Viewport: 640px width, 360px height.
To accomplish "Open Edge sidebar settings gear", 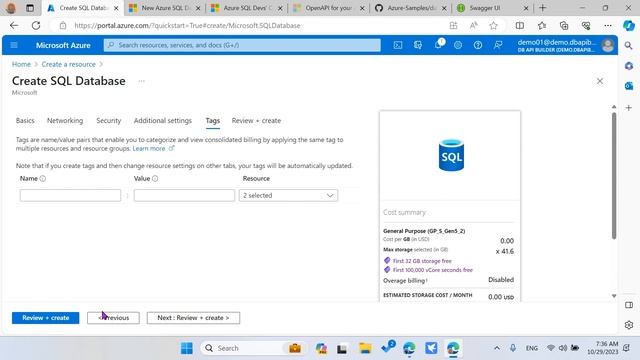I will click(x=629, y=325).
